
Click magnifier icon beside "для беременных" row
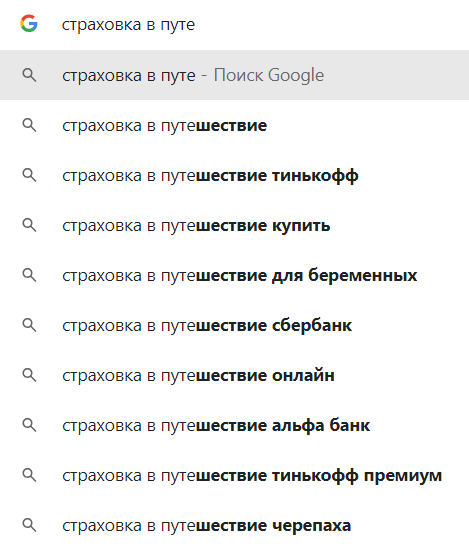point(29,275)
